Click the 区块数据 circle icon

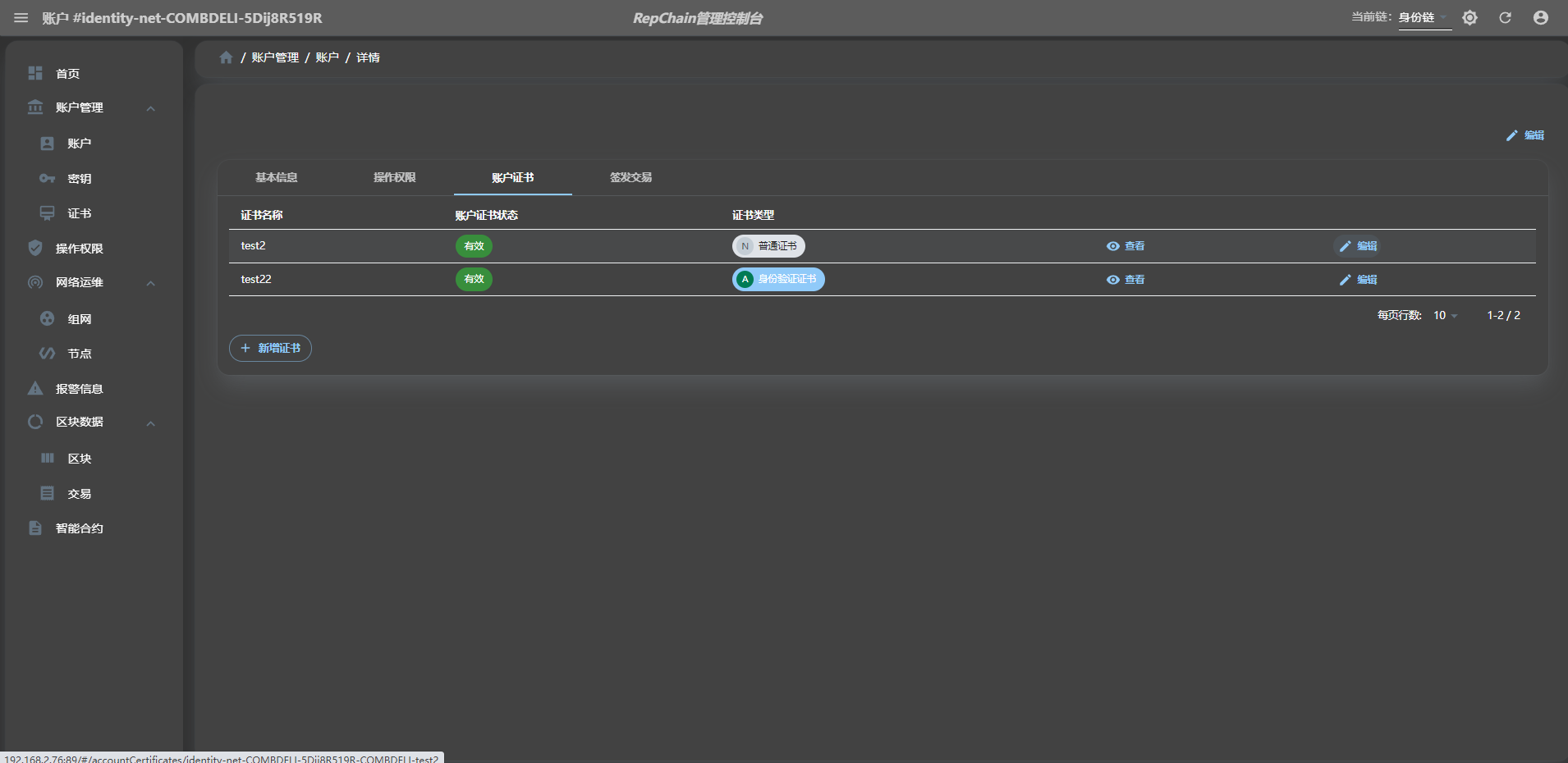coord(35,422)
